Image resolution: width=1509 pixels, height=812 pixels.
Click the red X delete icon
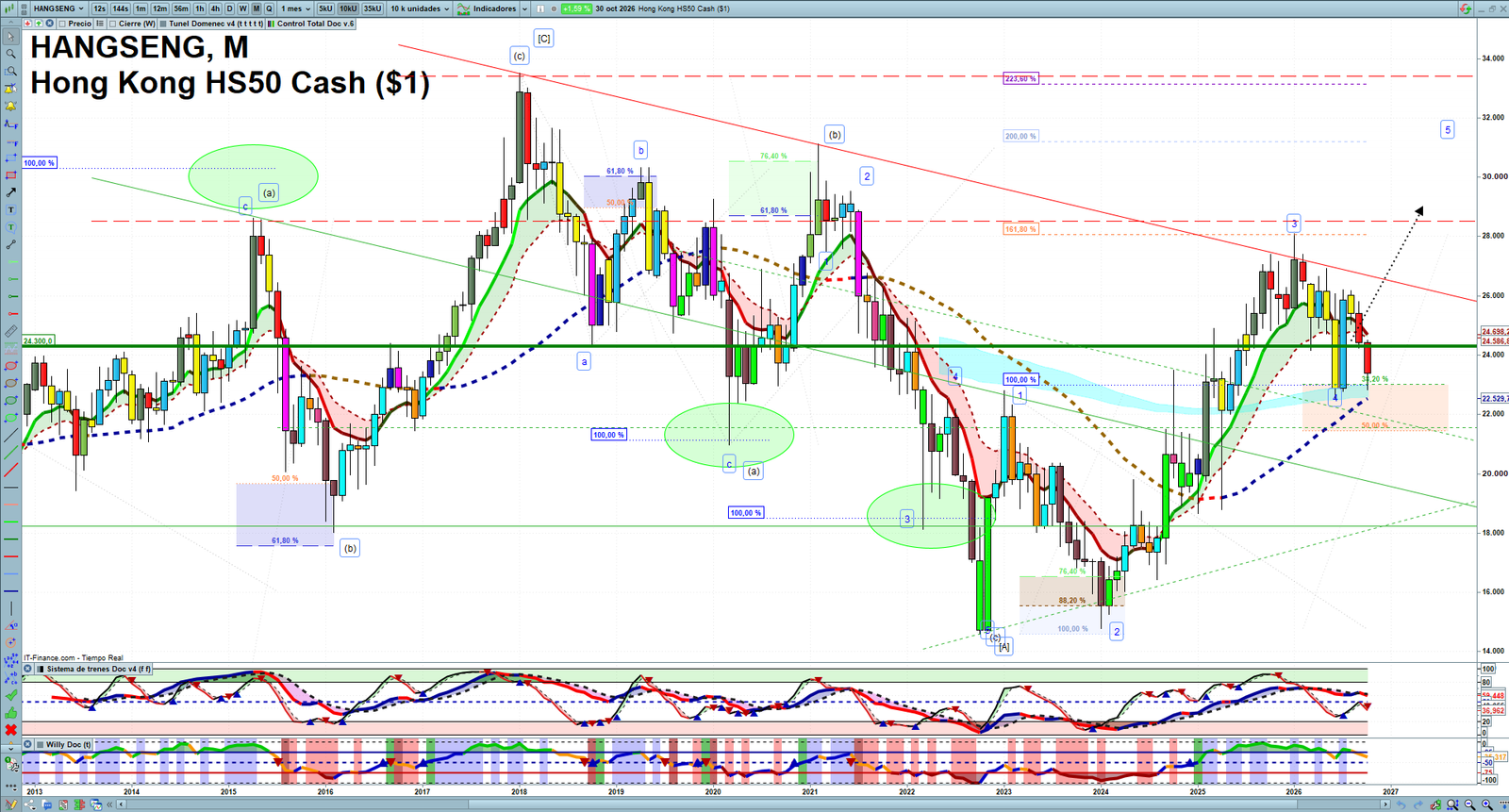click(x=11, y=729)
